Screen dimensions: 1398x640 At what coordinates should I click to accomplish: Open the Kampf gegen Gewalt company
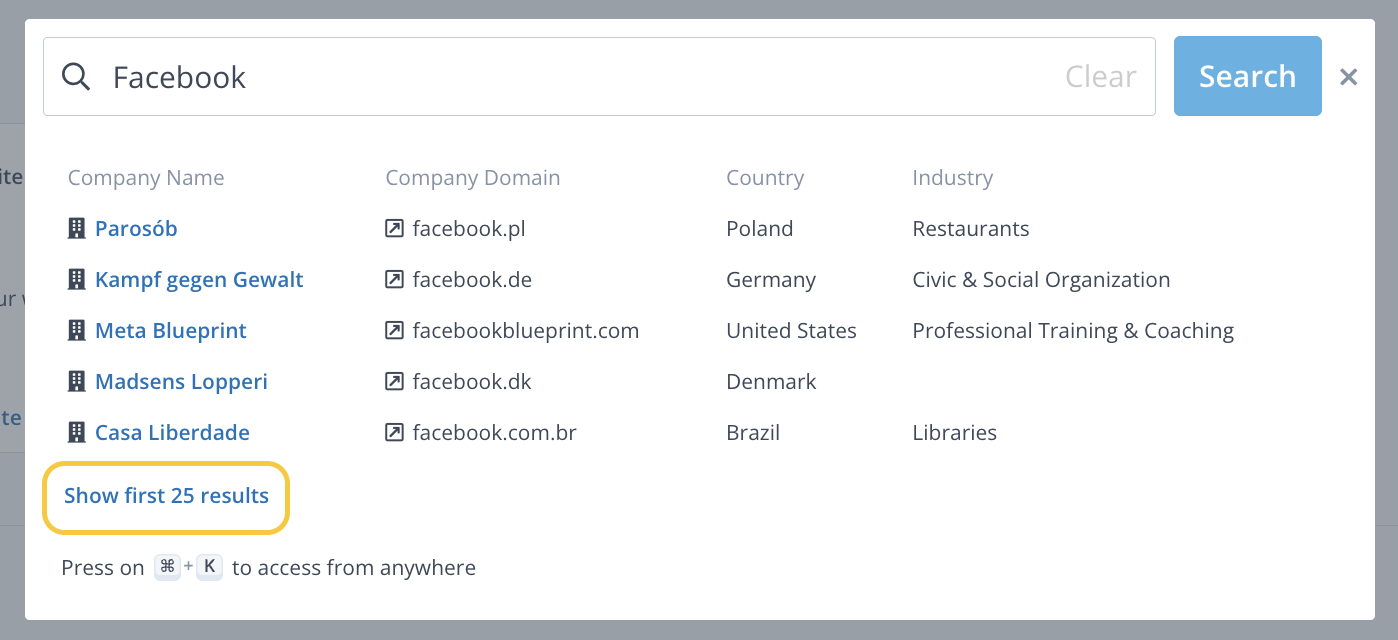coord(199,280)
